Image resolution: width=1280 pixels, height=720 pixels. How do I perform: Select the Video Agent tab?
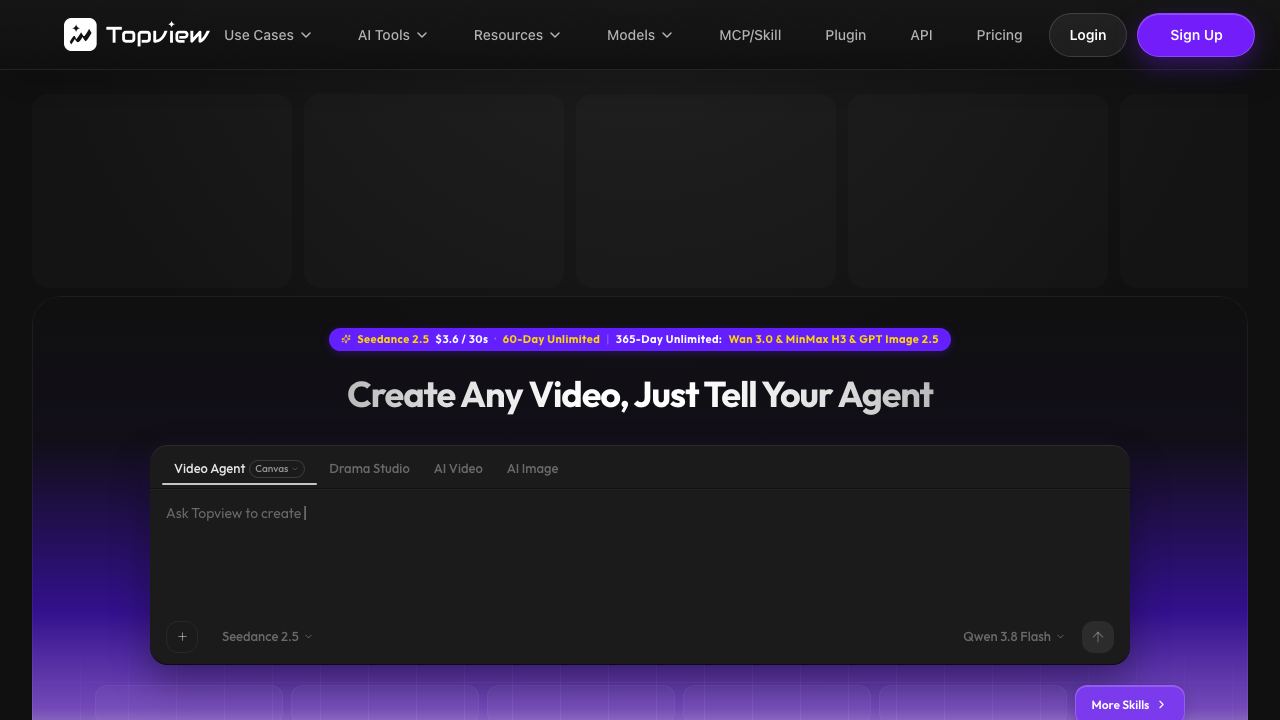[x=209, y=468]
